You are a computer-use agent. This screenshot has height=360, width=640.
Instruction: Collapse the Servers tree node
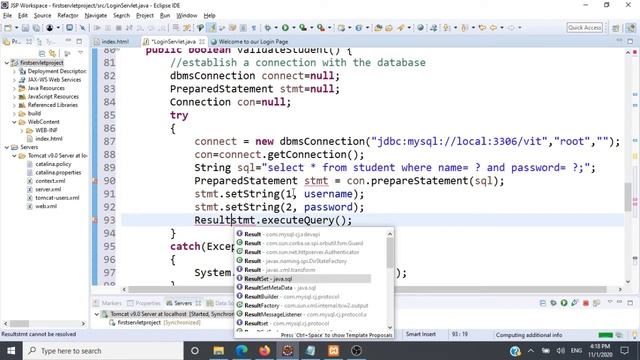[x=7, y=147]
